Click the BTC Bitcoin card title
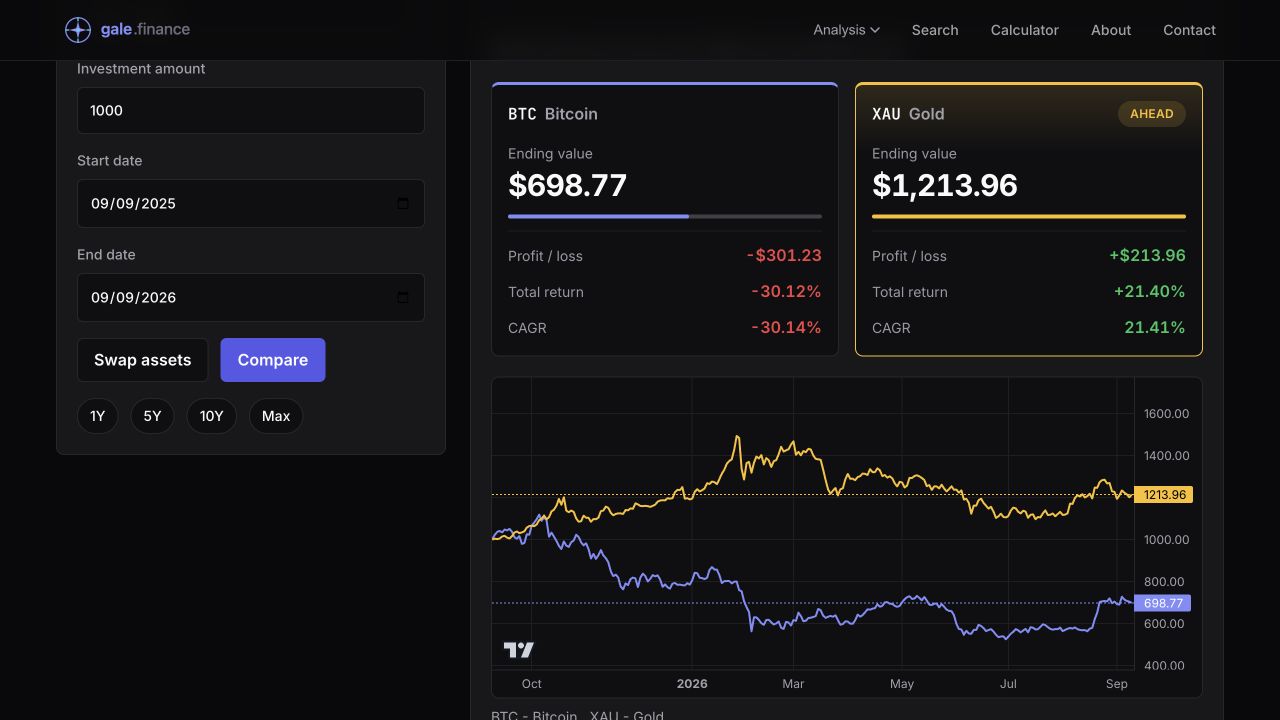The width and height of the screenshot is (1280, 720). [553, 114]
